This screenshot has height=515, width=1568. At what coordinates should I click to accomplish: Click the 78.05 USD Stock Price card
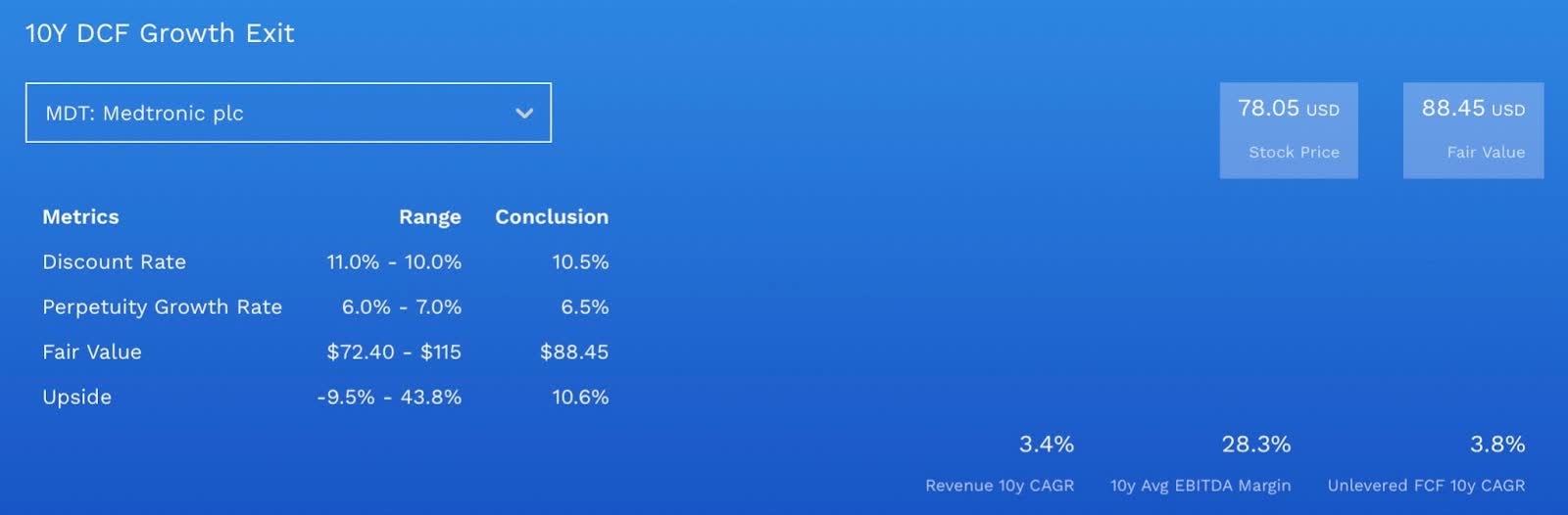[1288, 129]
